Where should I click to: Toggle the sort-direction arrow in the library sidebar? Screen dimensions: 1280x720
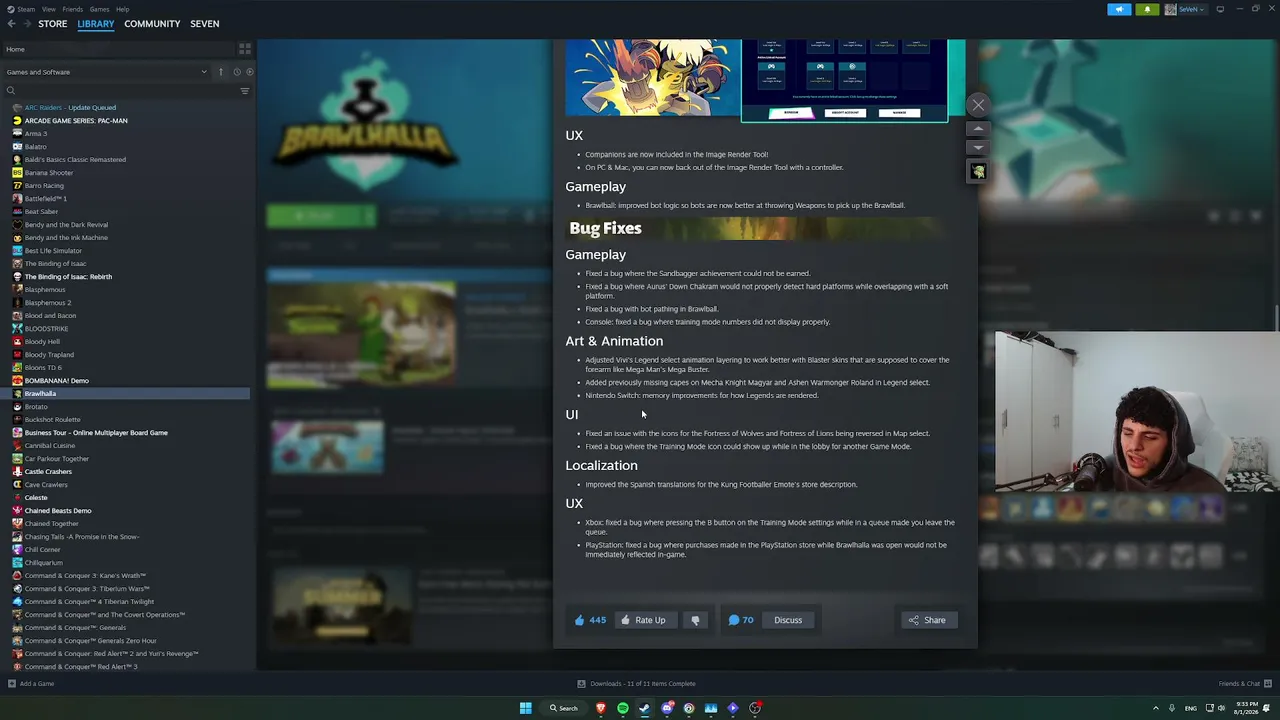pos(221,72)
